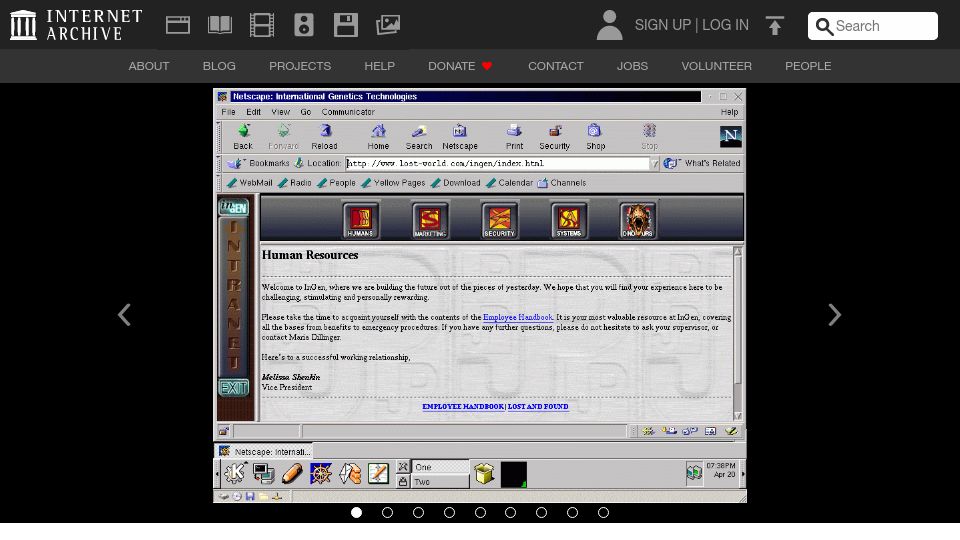The width and height of the screenshot is (960, 540).
Task: Open BLOG in the Archive nav
Action: [x=219, y=66]
